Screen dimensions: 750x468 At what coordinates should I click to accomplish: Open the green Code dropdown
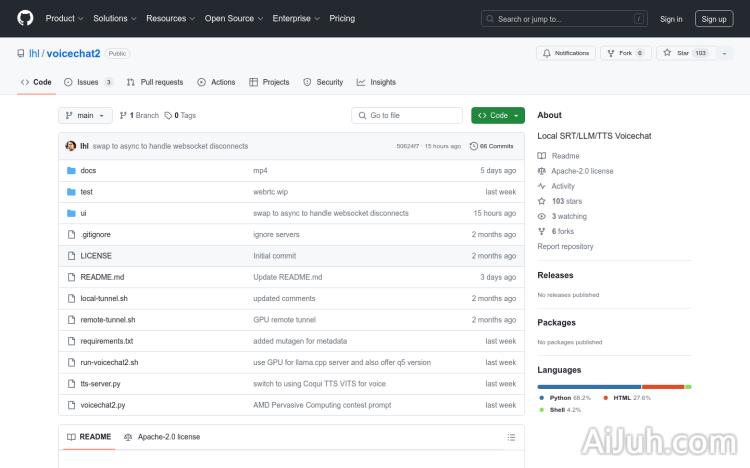click(x=497, y=115)
